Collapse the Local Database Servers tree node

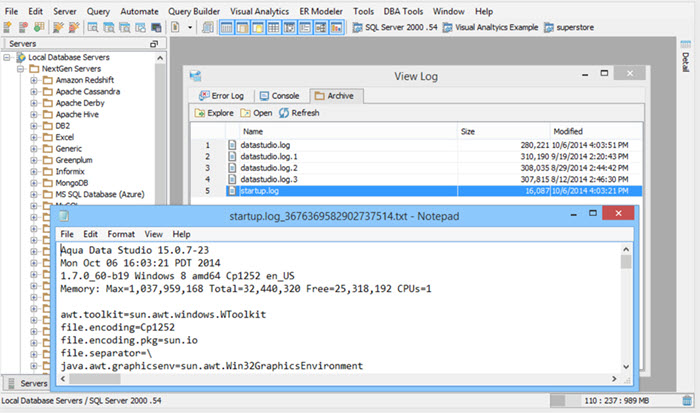[x=7, y=57]
